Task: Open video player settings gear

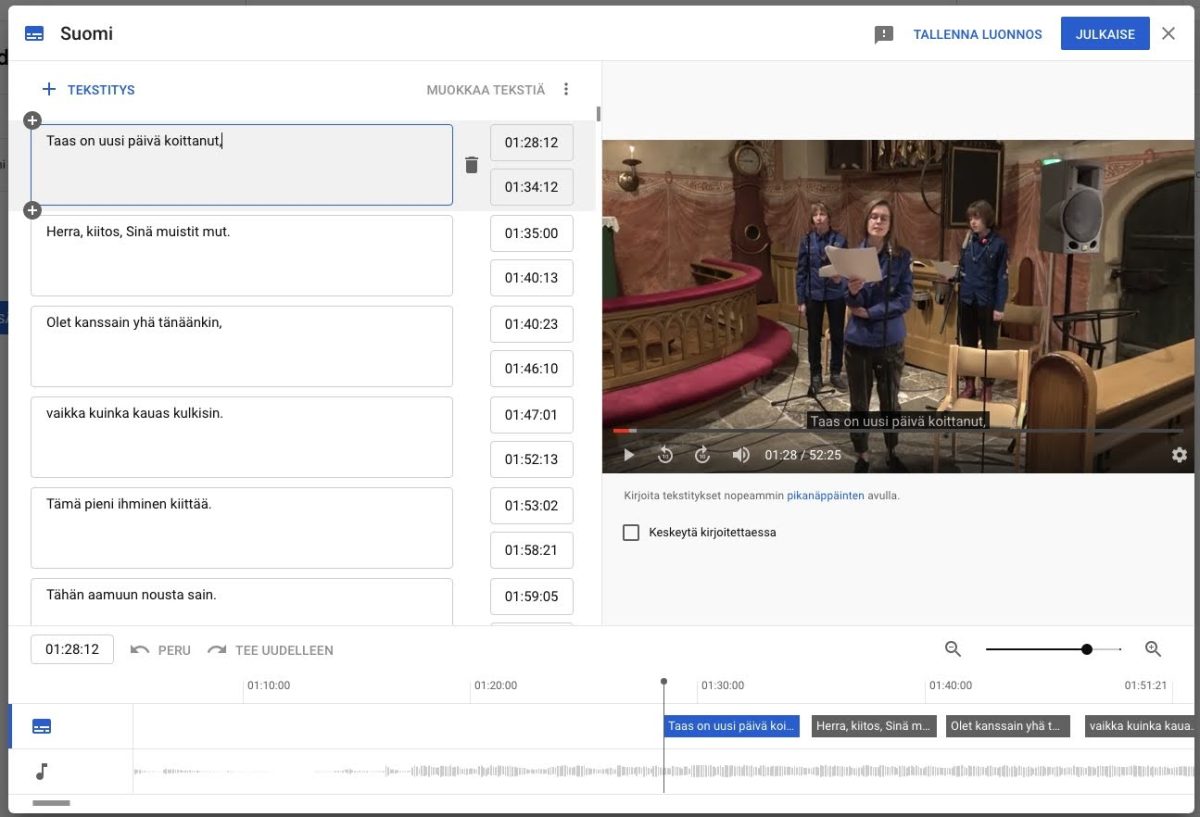Action: [1179, 455]
